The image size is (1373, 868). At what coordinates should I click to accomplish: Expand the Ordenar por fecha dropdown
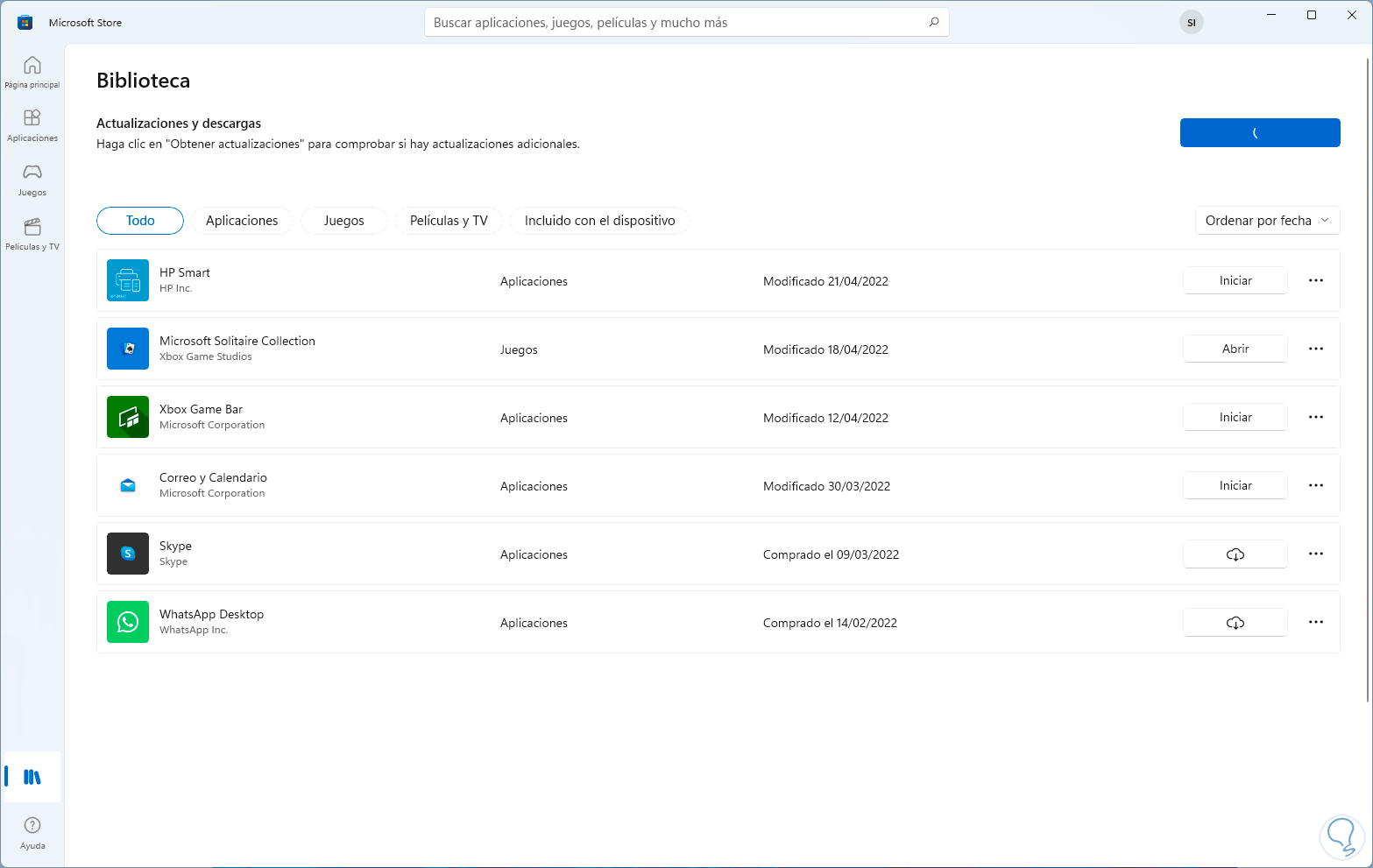(1267, 221)
